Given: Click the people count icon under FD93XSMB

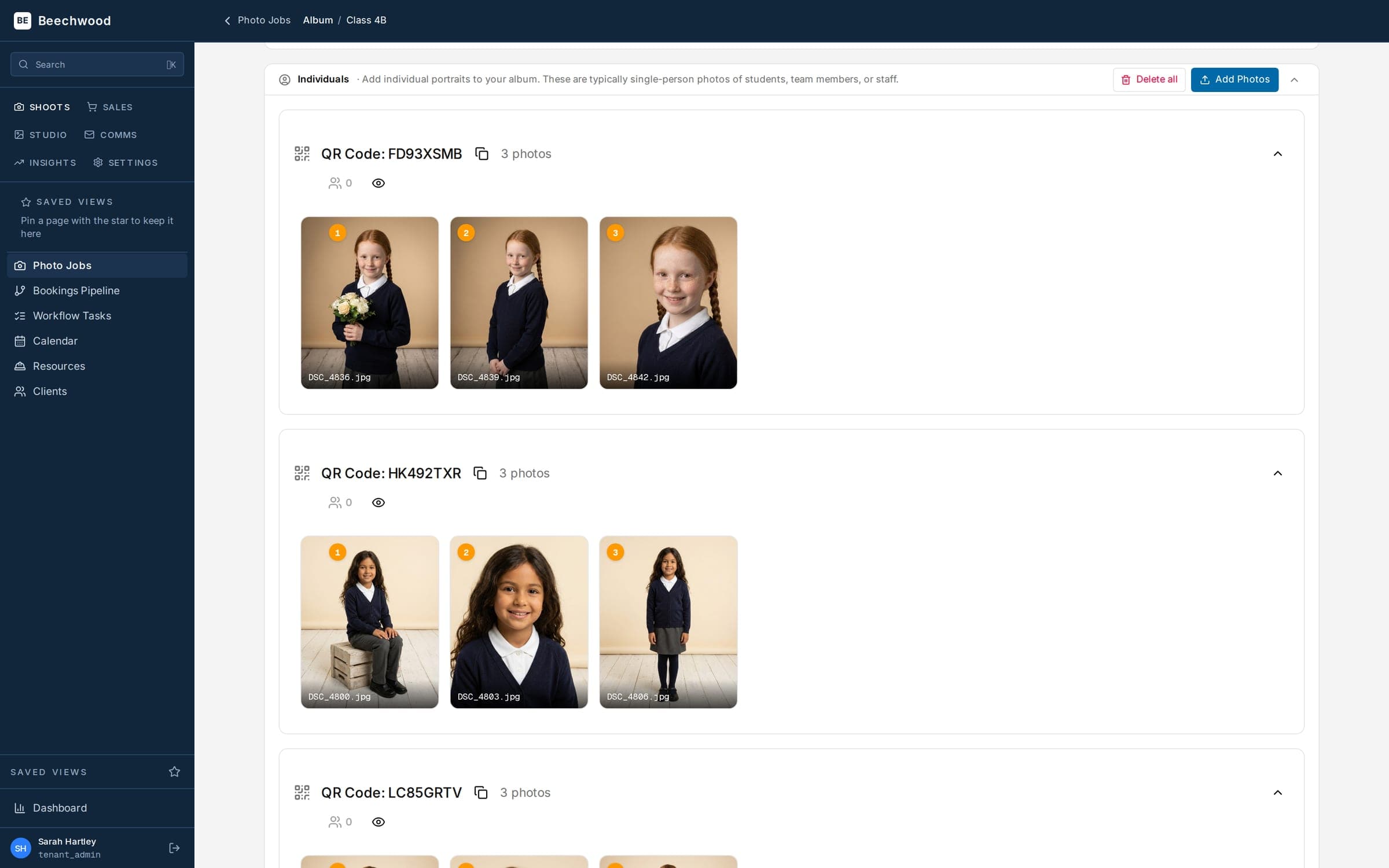Looking at the screenshot, I should click(335, 183).
